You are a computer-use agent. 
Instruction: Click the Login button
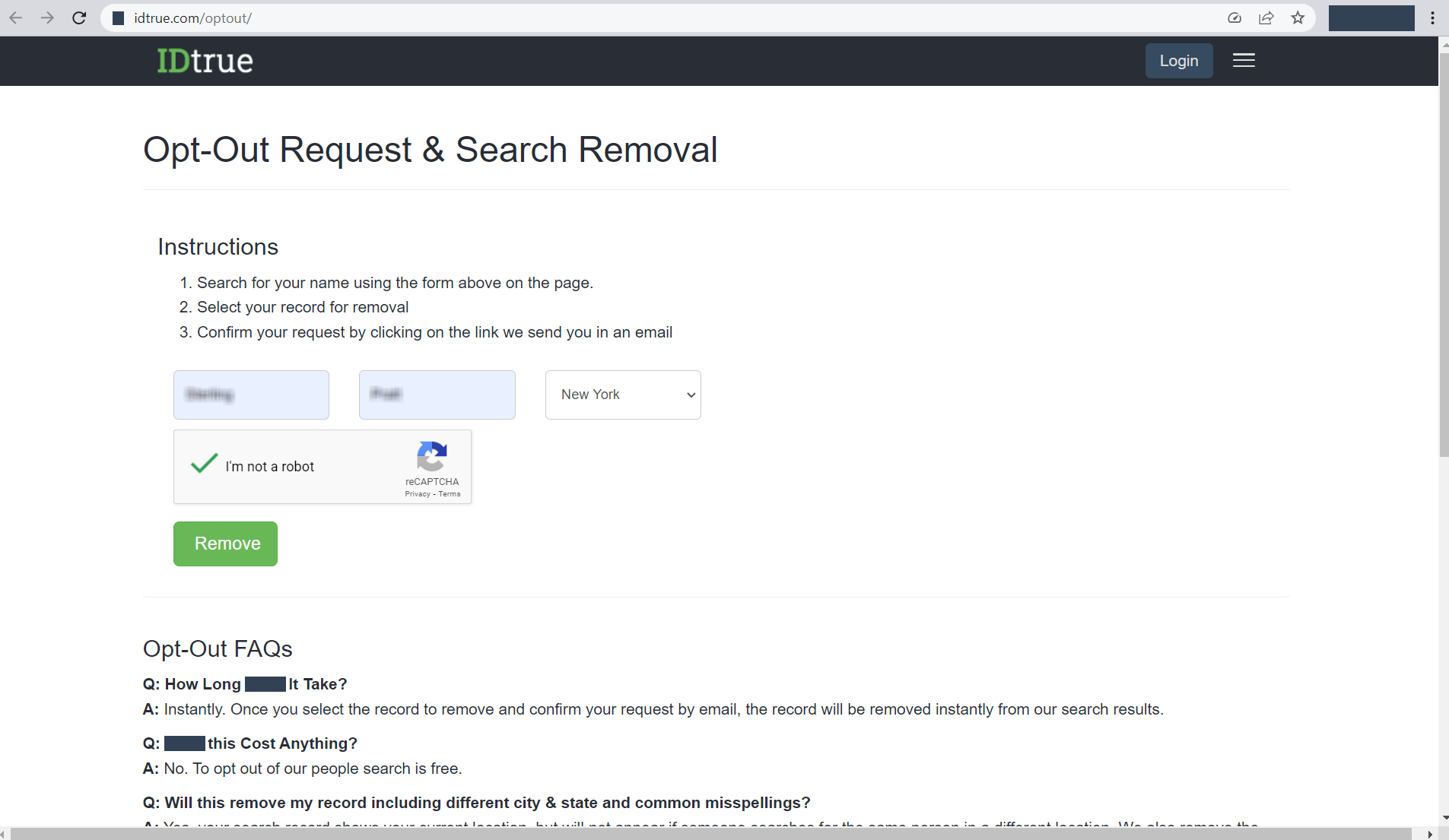tap(1179, 61)
